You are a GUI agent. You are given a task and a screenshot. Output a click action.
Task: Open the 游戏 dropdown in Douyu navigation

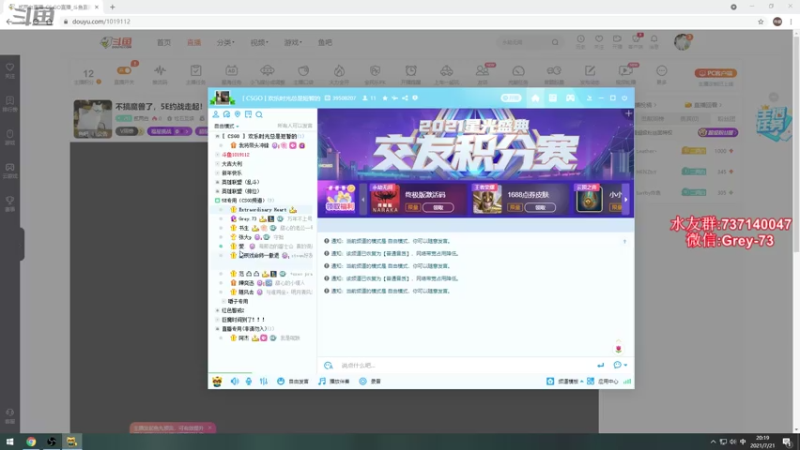click(x=293, y=42)
